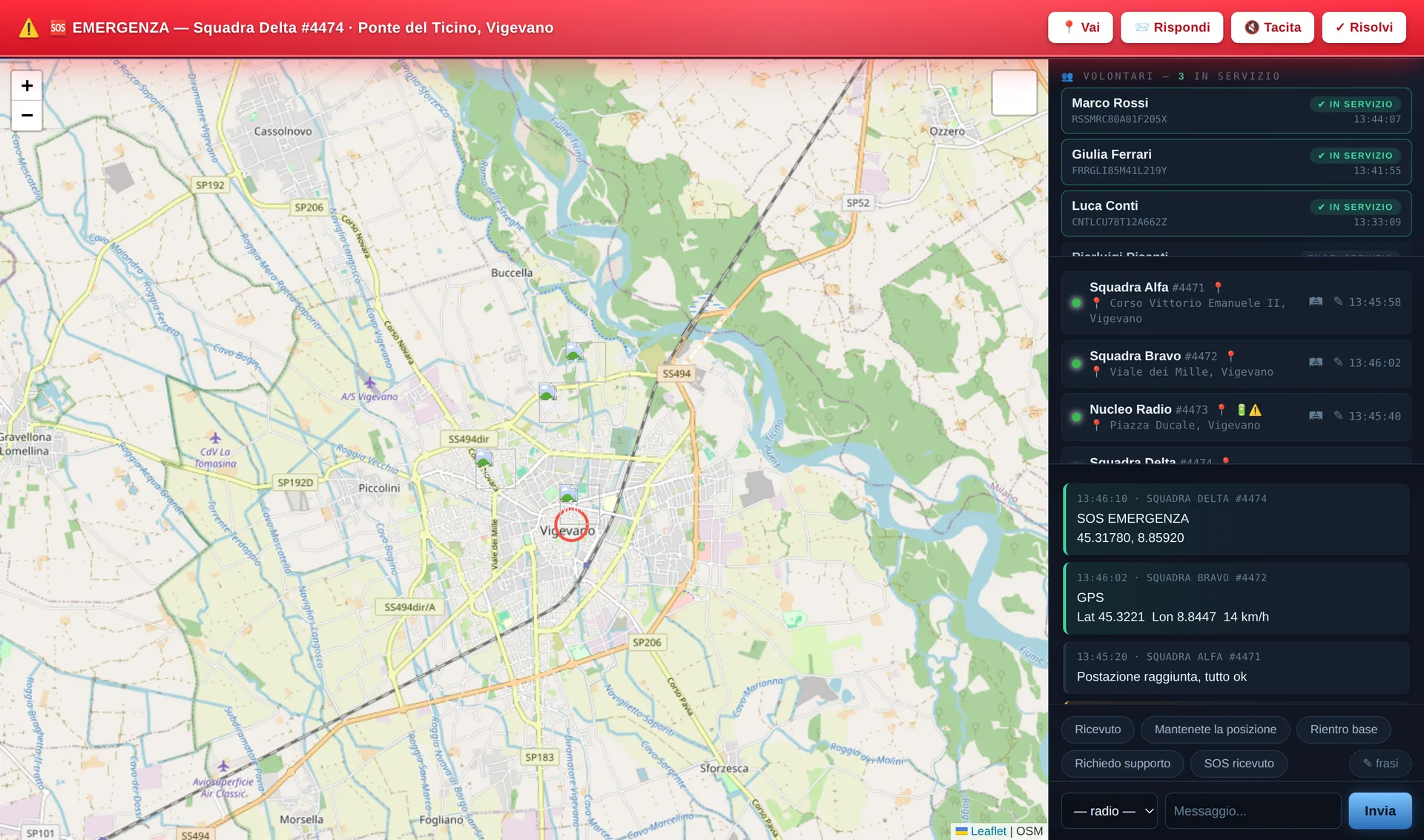Click Squadra Alfa green status dot
Image resolution: width=1424 pixels, height=840 pixels.
pyautogui.click(x=1076, y=302)
